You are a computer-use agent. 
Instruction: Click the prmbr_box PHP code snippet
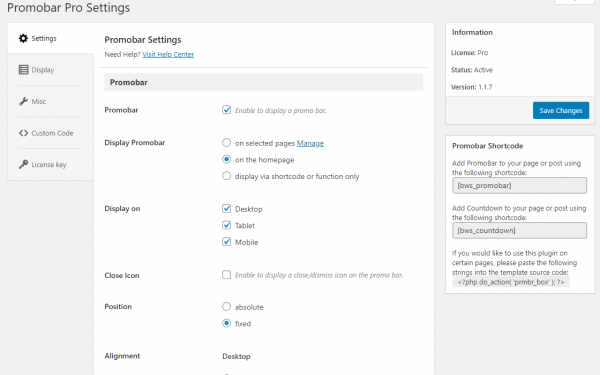pyautogui.click(x=511, y=282)
